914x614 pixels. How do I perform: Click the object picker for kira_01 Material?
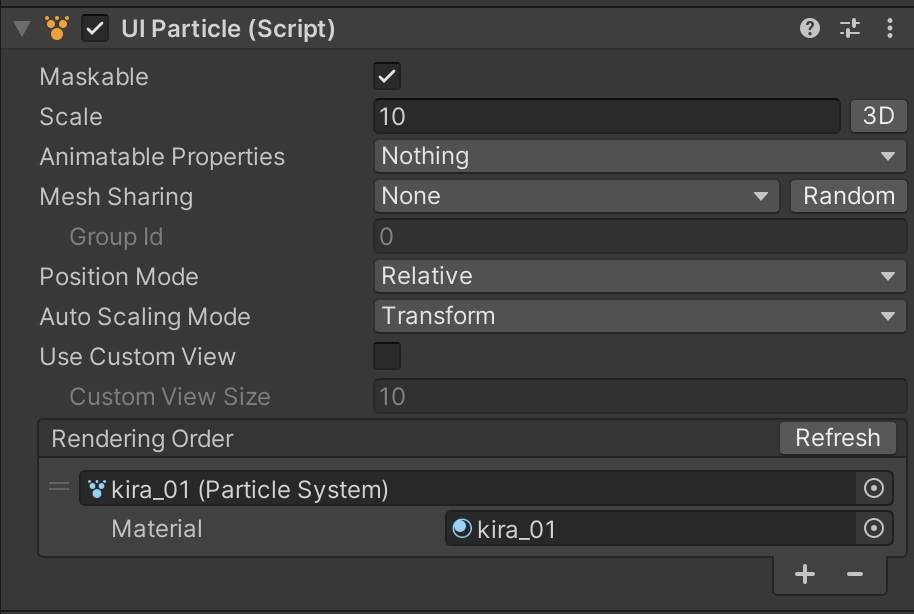[x=874, y=529]
